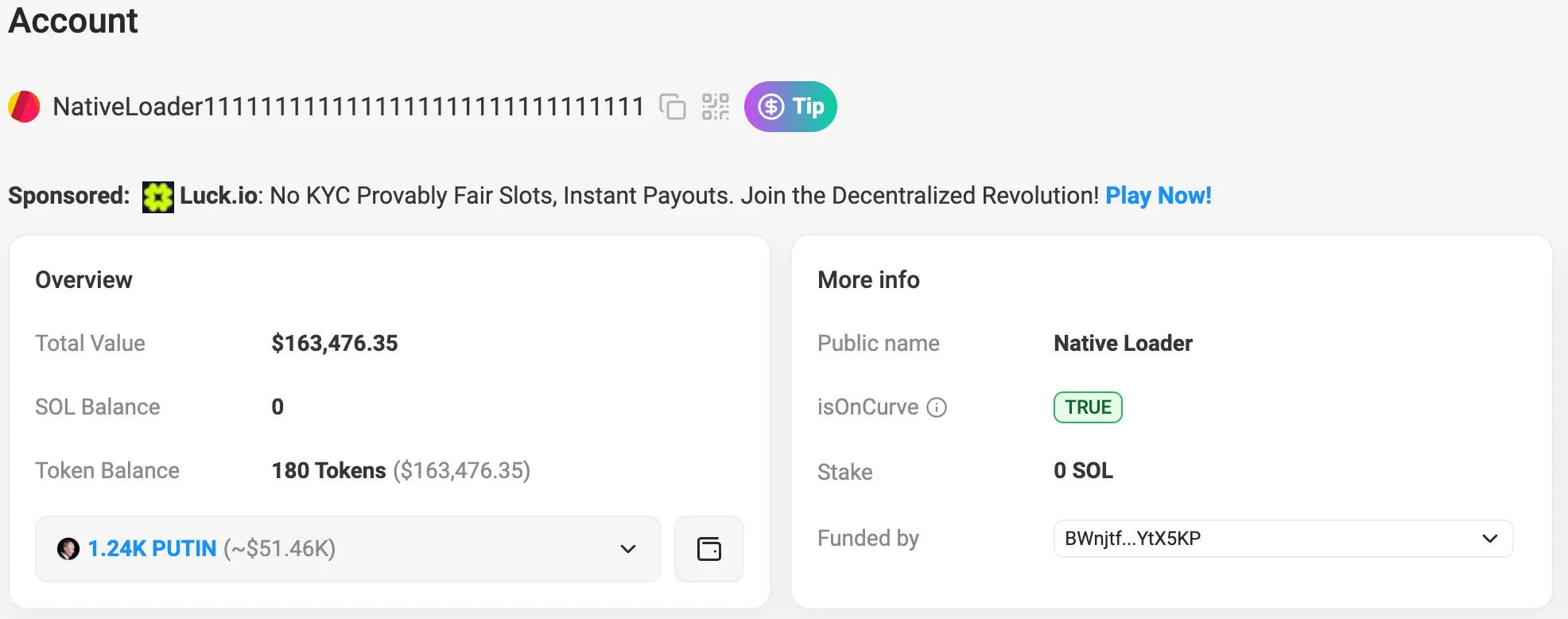Expand the token list chevron arrow
This screenshot has width=1568, height=619.
pos(628,549)
